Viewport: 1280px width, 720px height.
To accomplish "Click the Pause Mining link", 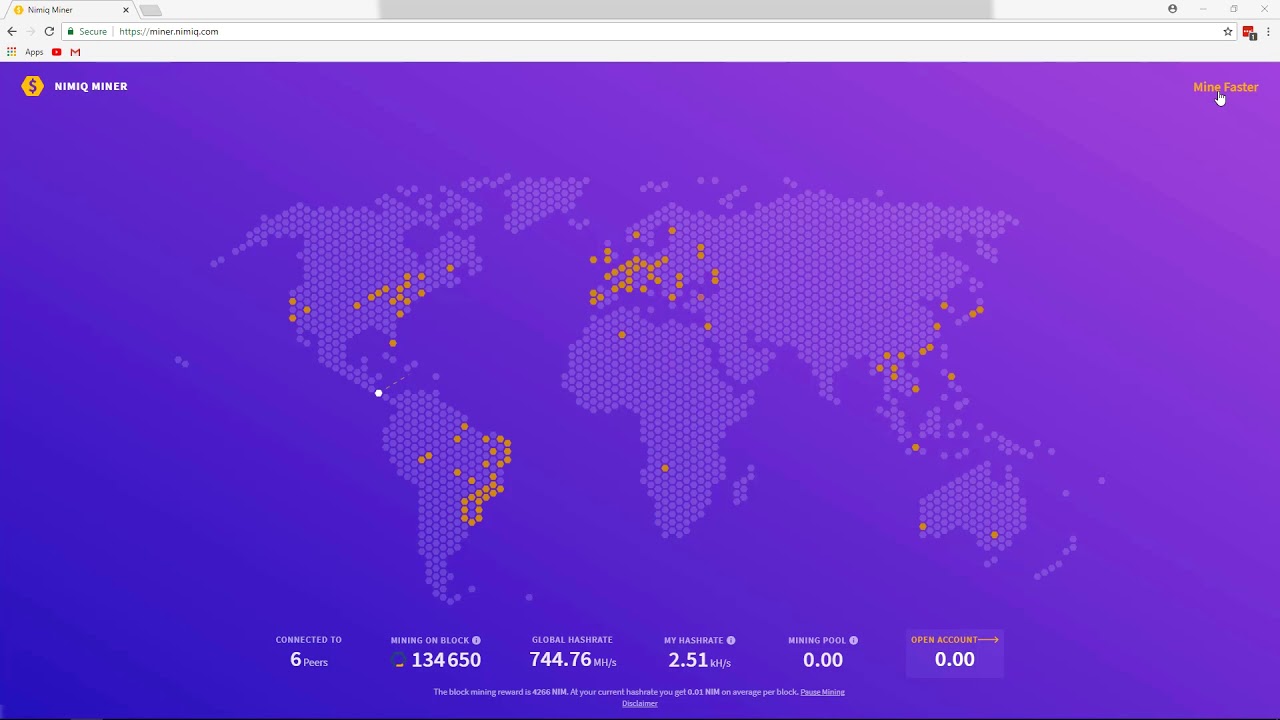I will click(822, 692).
